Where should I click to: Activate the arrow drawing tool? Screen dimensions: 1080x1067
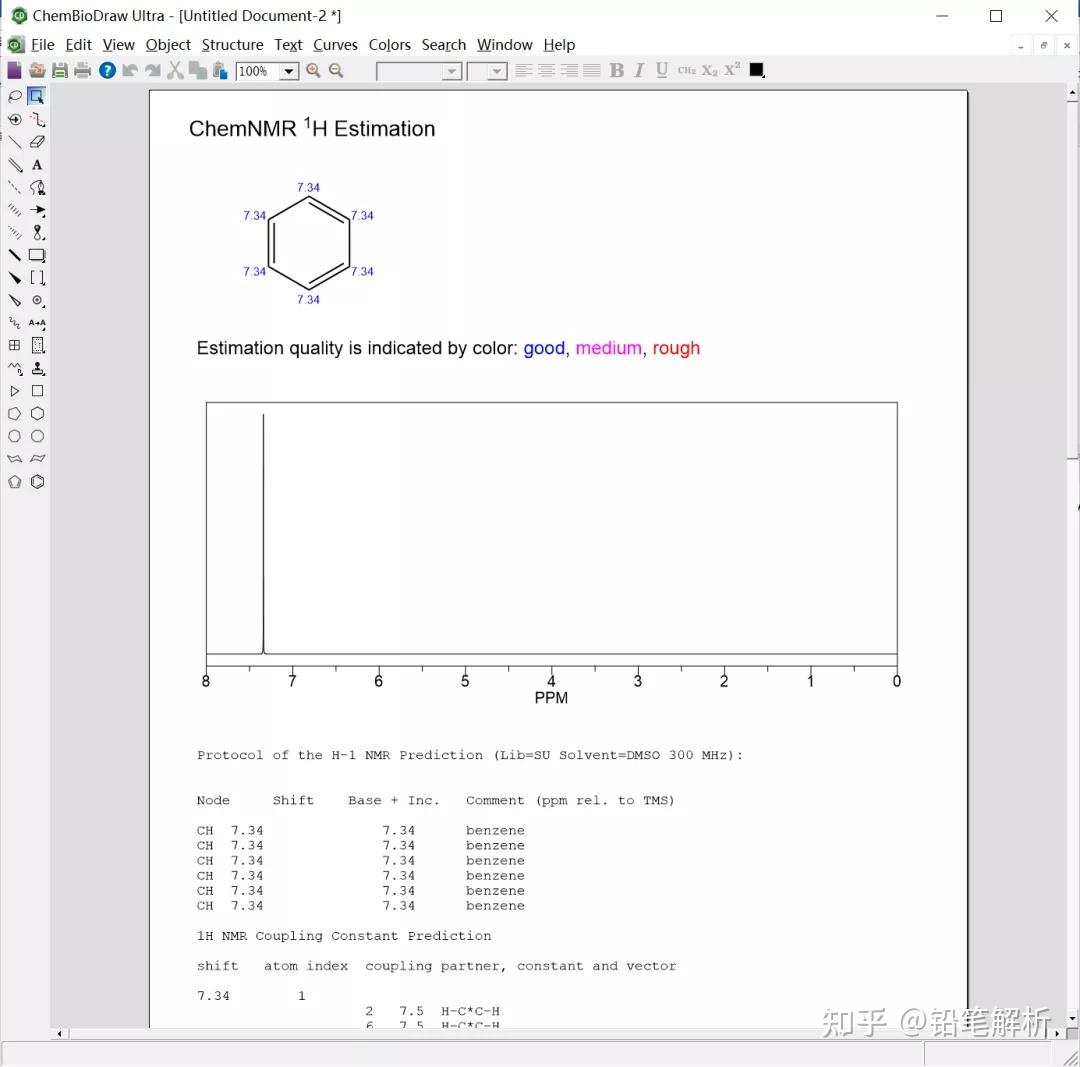pyautogui.click(x=37, y=210)
